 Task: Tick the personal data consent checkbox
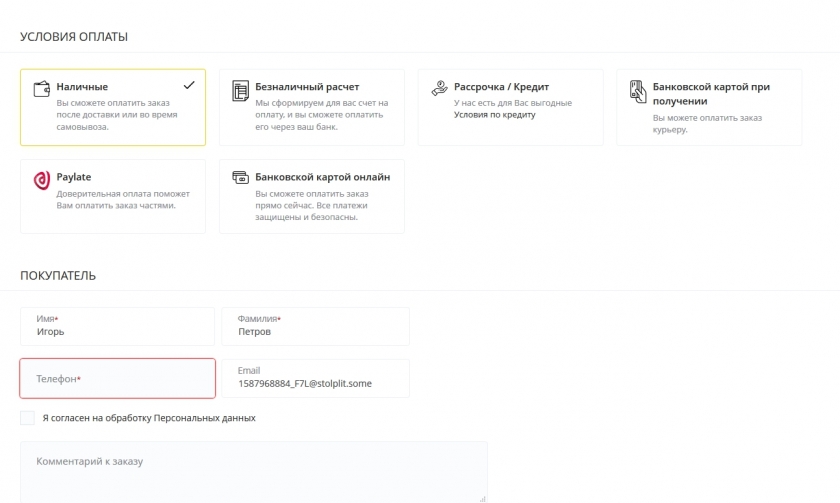coord(28,418)
